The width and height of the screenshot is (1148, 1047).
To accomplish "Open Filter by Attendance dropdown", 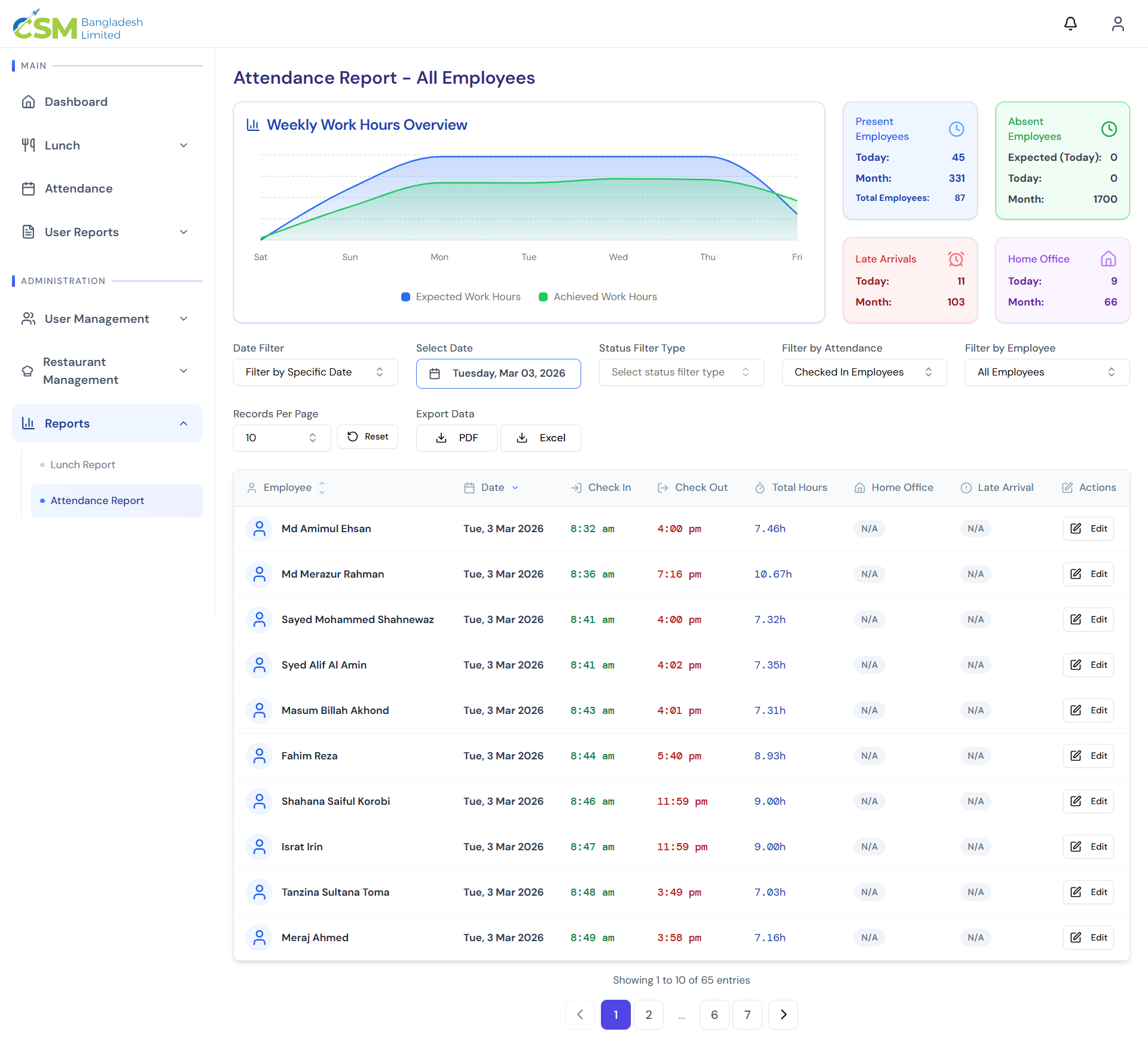I will 863,372.
